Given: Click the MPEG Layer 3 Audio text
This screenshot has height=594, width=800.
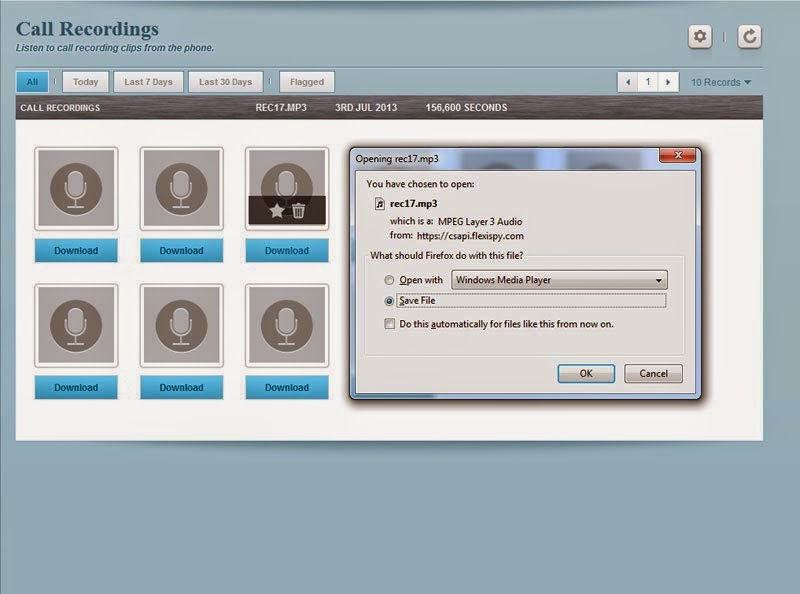Looking at the screenshot, I should pos(480,221).
